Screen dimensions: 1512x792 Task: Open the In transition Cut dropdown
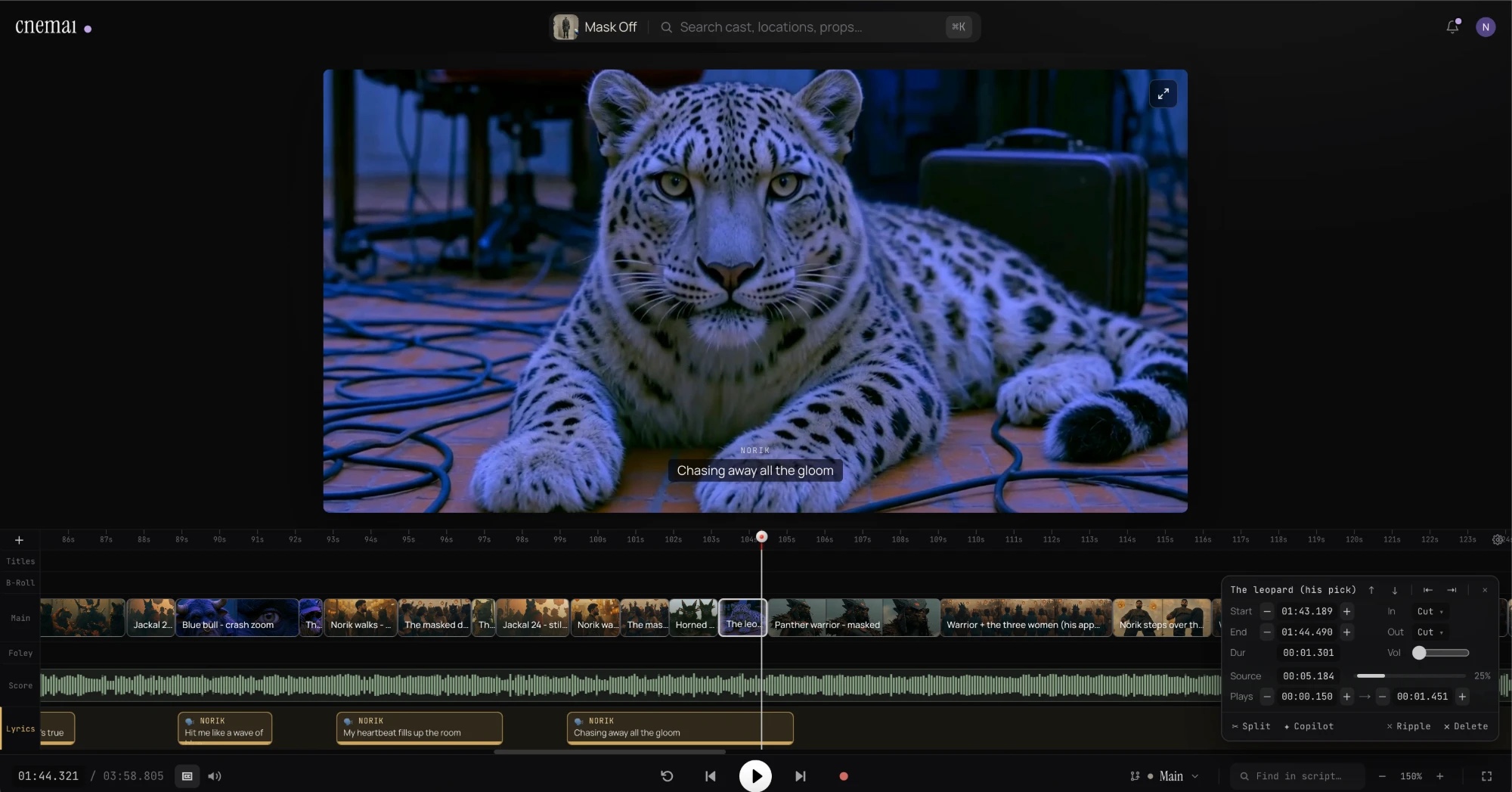pos(1430,611)
